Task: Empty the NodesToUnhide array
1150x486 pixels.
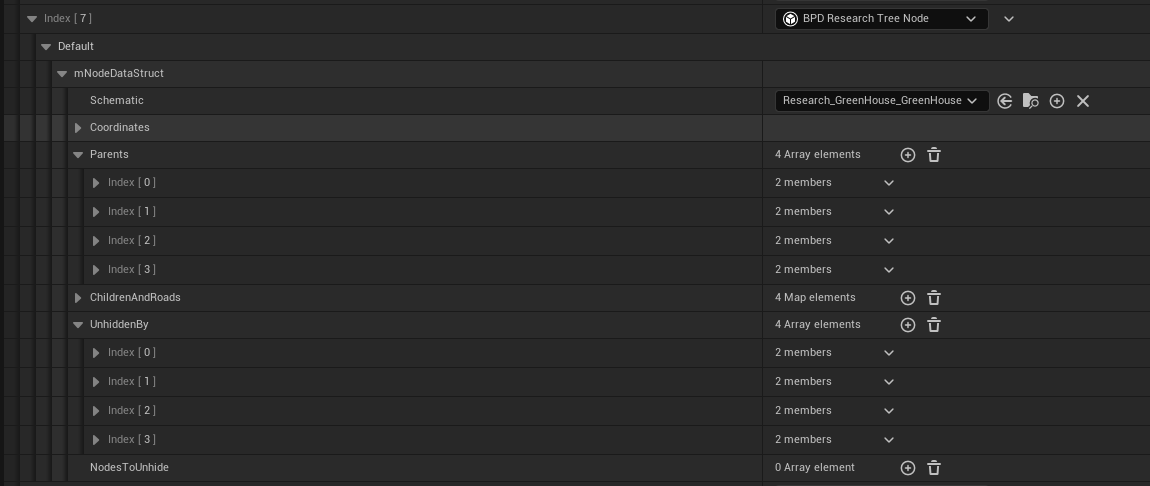Action: click(934, 468)
